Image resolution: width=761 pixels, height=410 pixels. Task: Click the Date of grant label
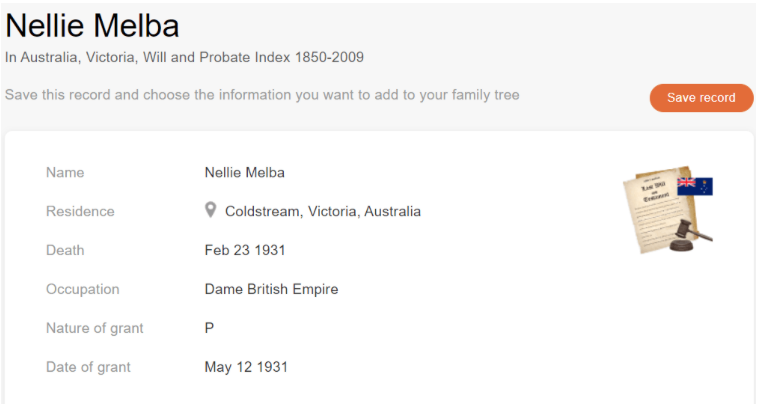(x=88, y=367)
